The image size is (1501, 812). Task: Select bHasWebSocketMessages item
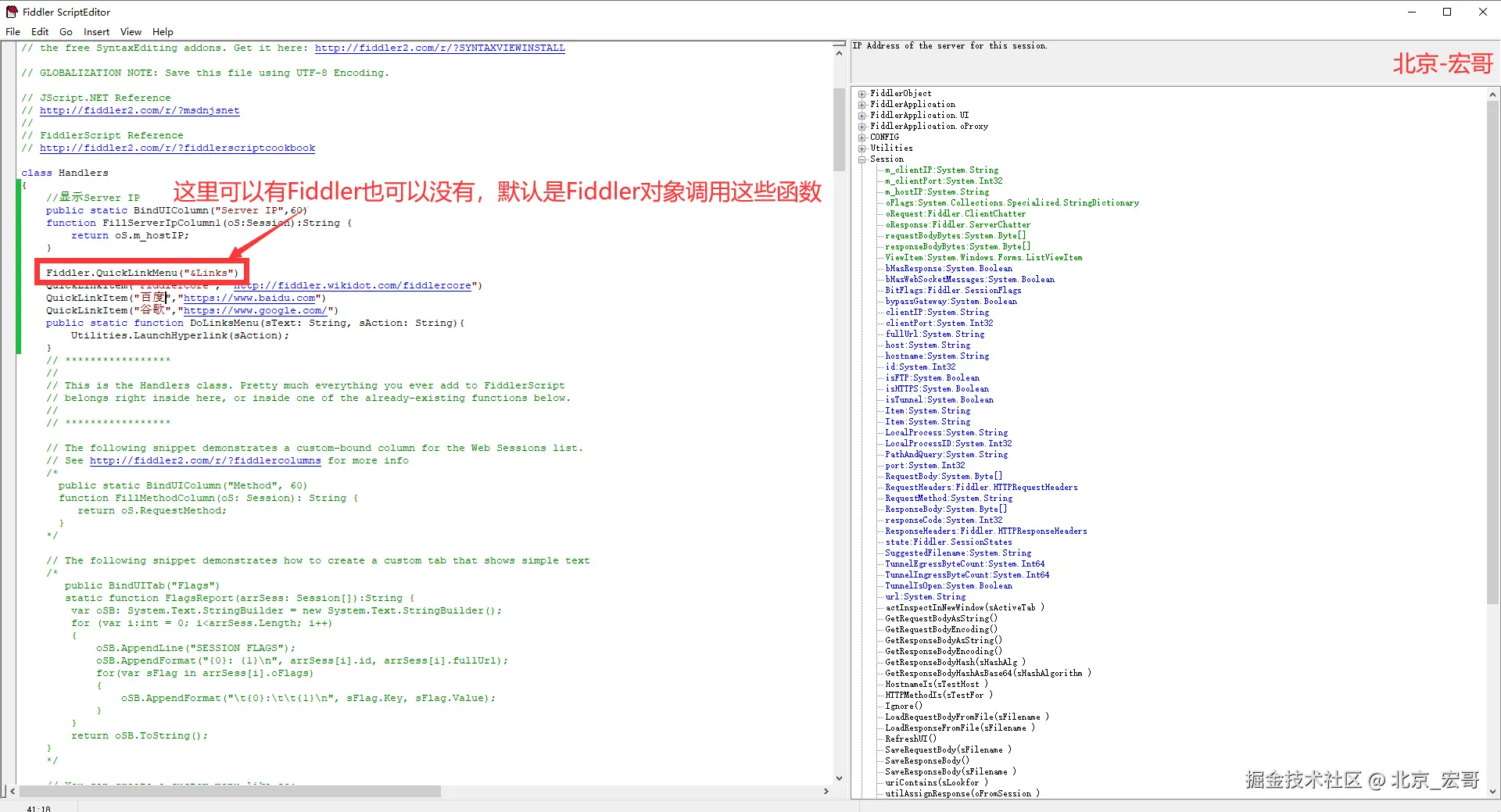click(969, 280)
